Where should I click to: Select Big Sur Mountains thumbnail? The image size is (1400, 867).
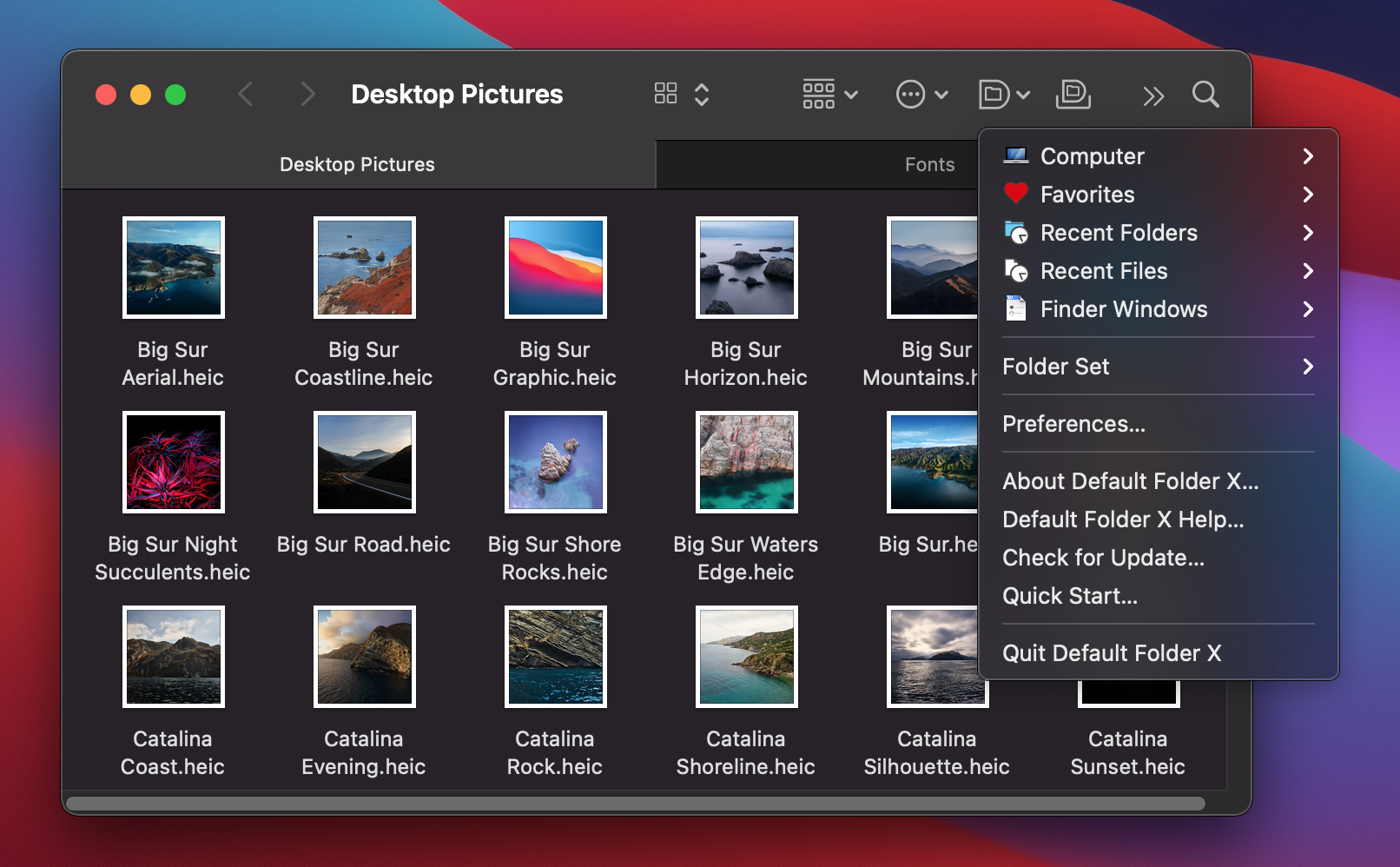[x=933, y=268]
